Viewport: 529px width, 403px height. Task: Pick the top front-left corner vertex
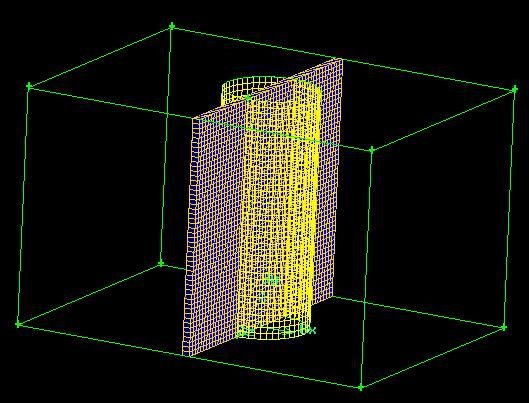point(29,86)
